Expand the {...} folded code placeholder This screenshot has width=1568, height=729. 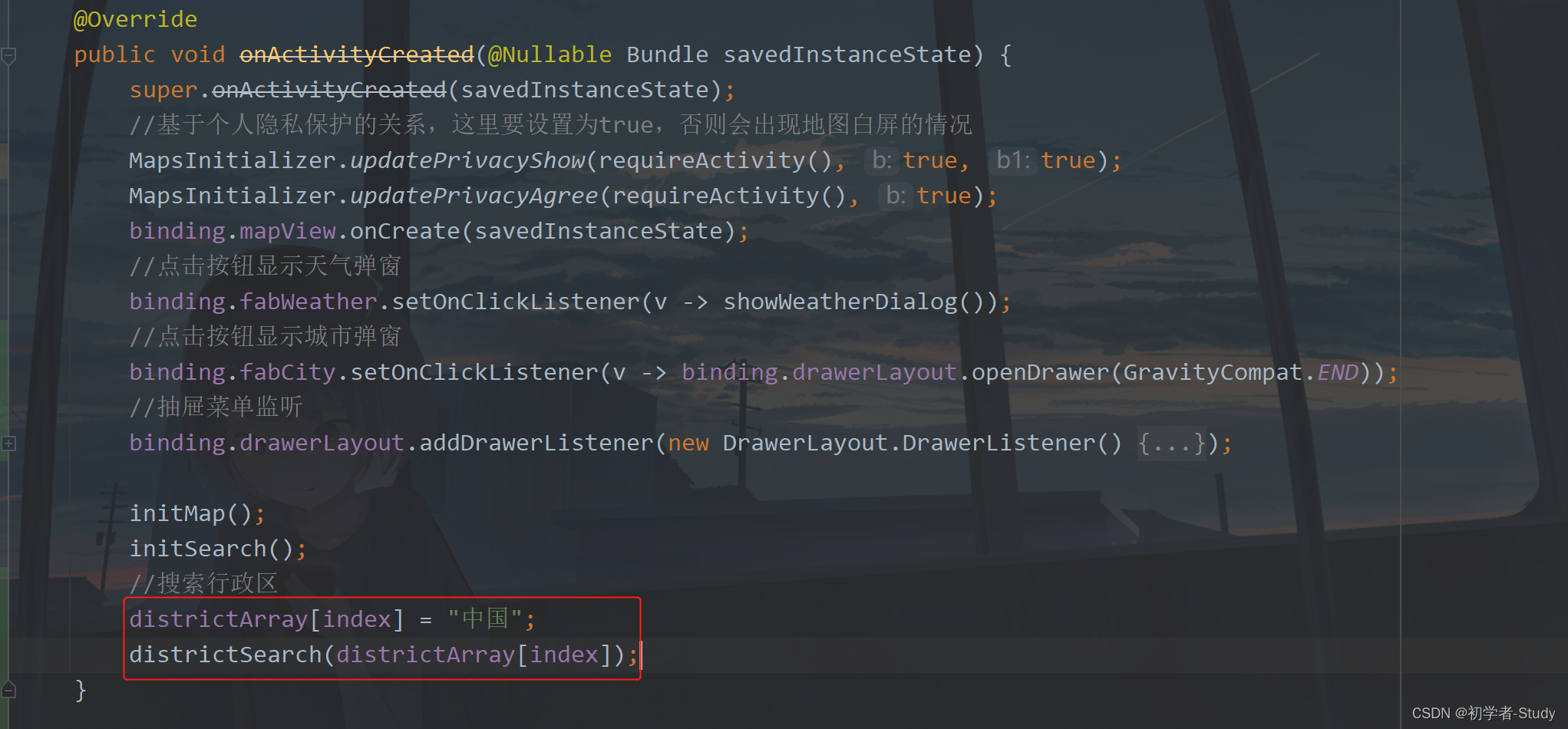1172,444
